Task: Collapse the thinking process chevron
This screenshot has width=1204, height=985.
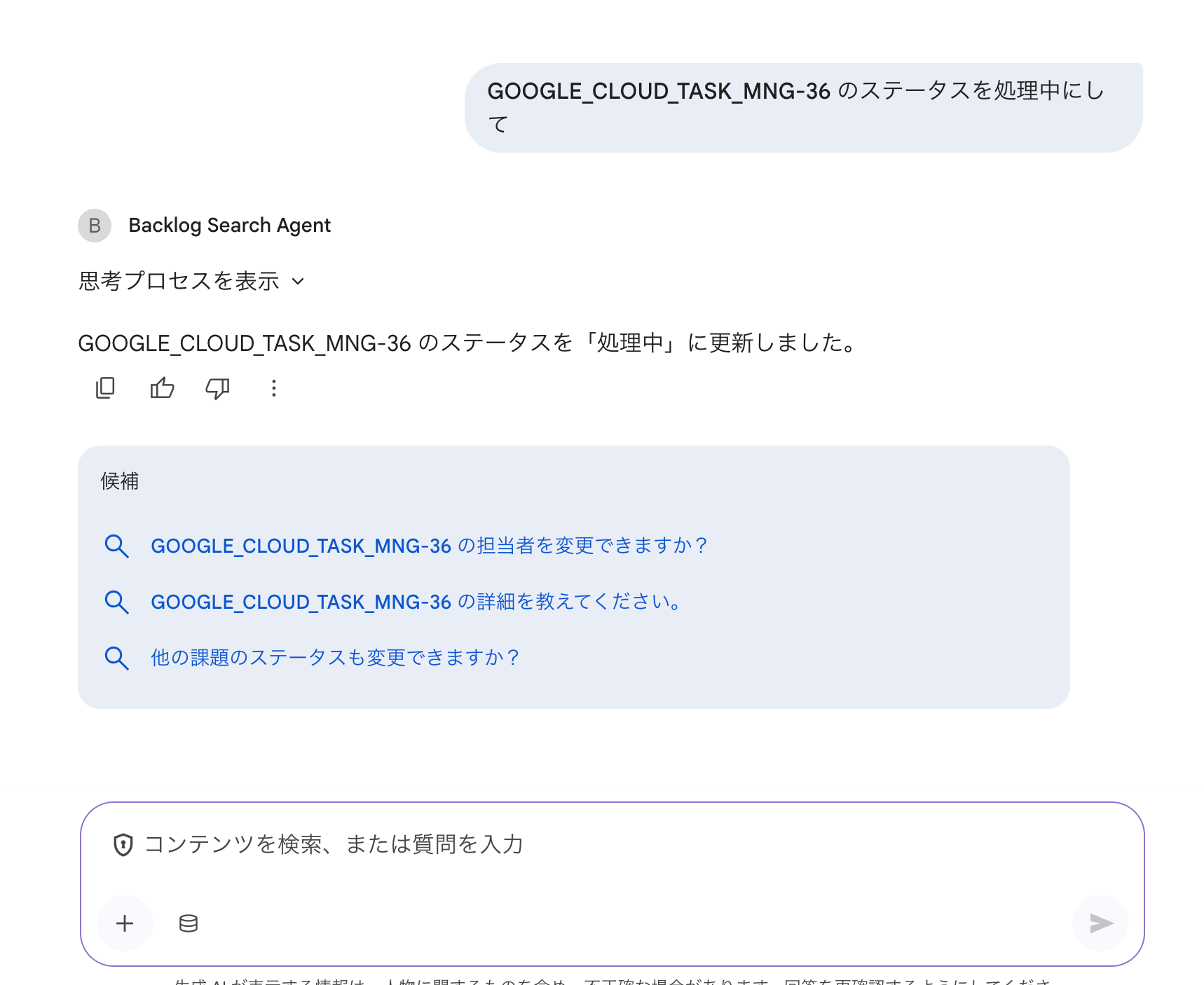Action: (299, 282)
